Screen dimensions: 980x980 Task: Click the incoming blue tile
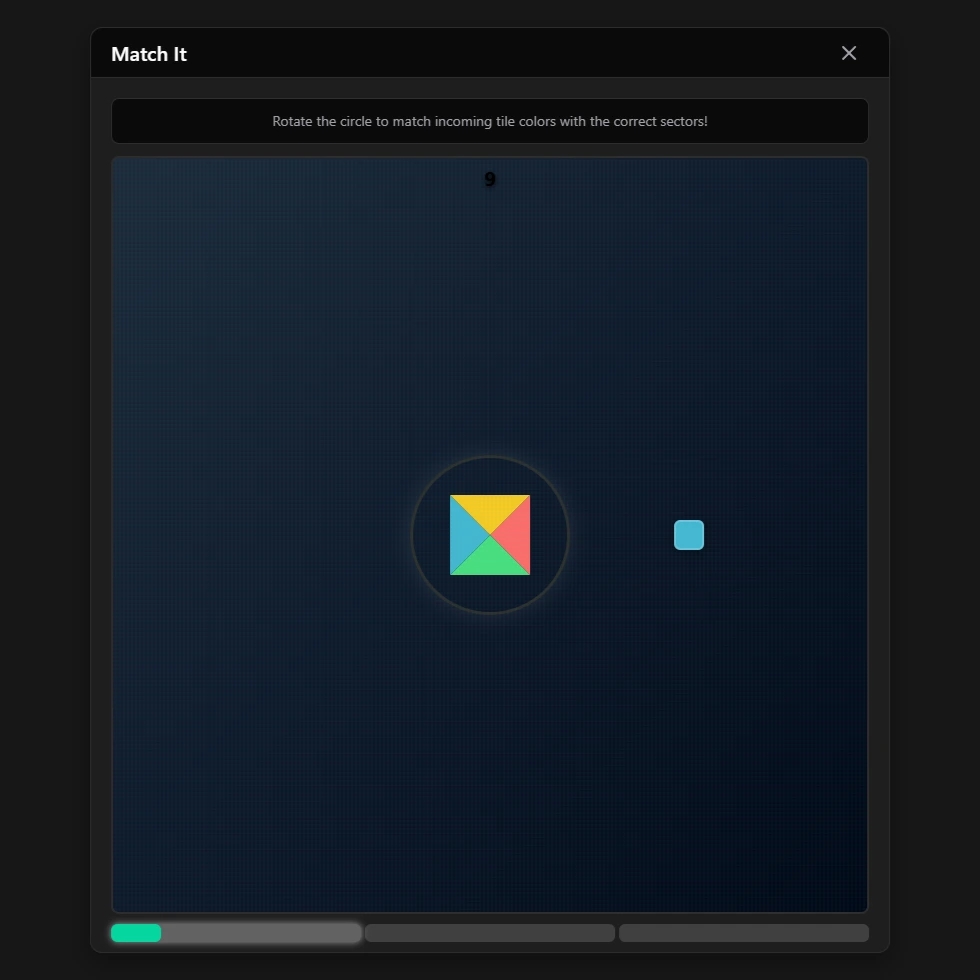point(689,535)
